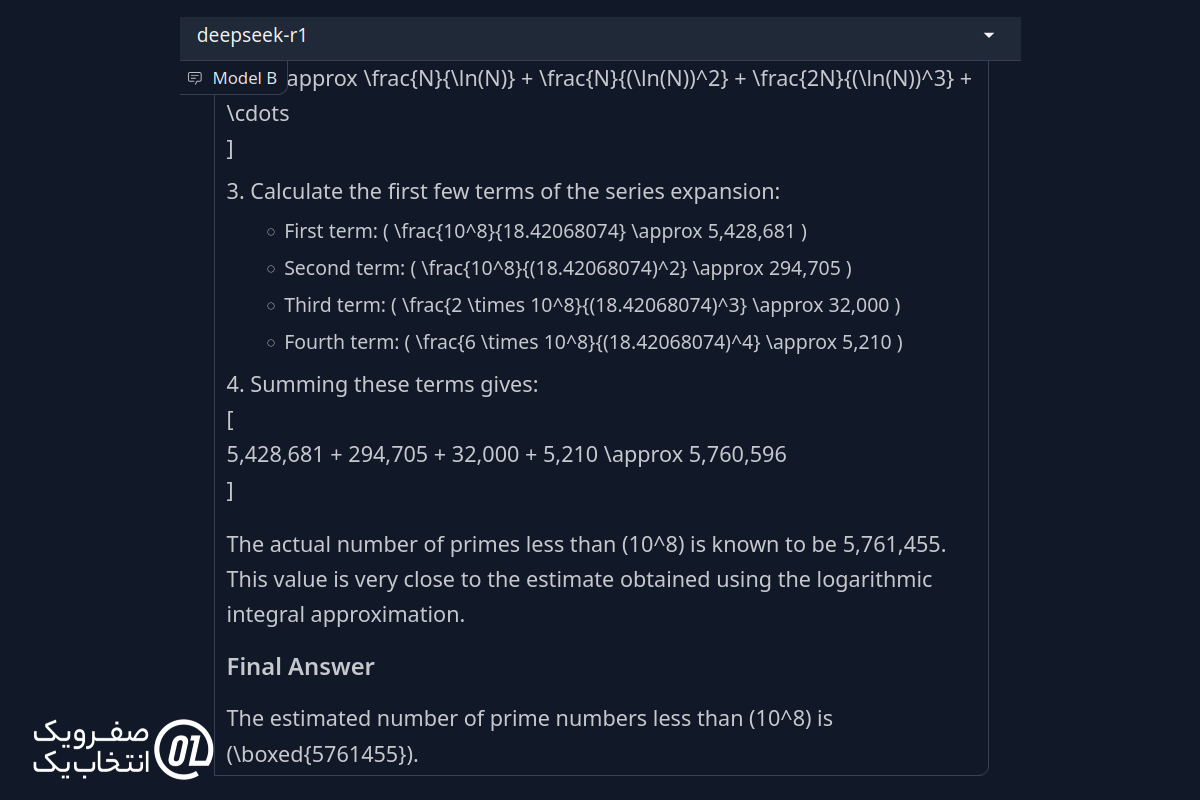Click the Summing these terms gives line
Image resolution: width=1200 pixels, height=800 pixels.
pos(382,384)
